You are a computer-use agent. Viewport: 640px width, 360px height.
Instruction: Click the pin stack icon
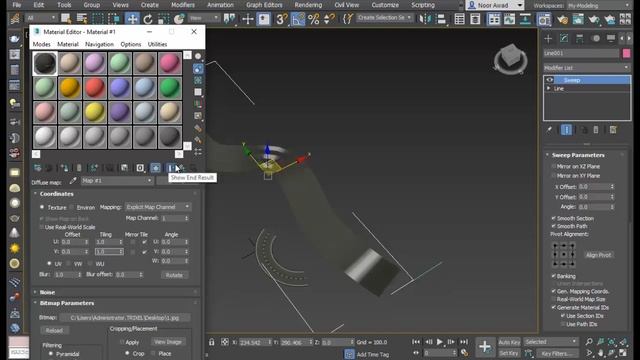click(549, 130)
